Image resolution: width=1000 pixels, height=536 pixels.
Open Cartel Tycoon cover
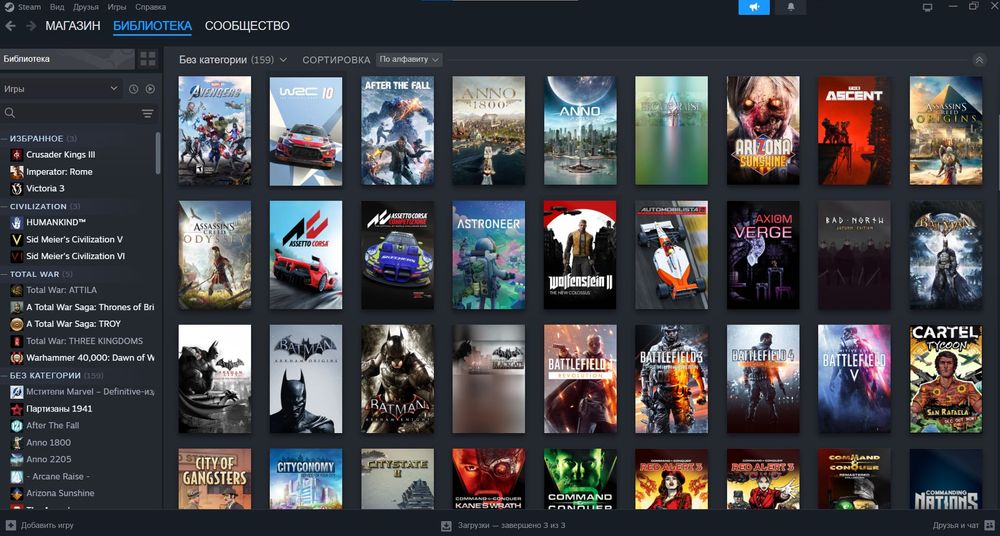point(946,379)
